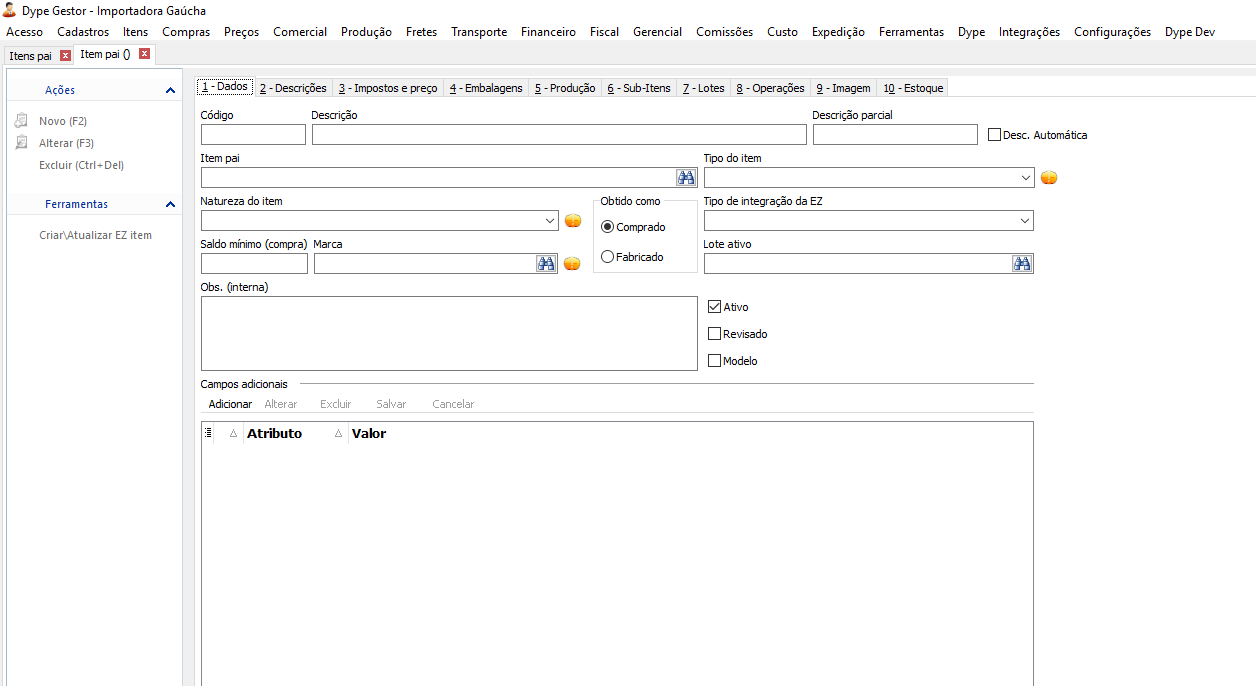Sort by the Valor column header
Viewport: 1256px width, 686px height.
369,433
